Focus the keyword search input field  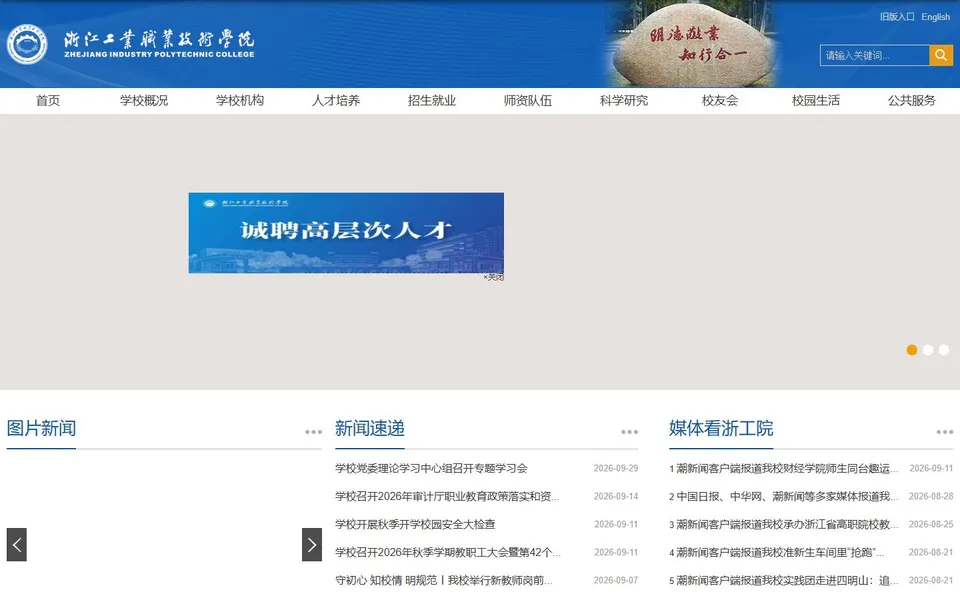874,55
